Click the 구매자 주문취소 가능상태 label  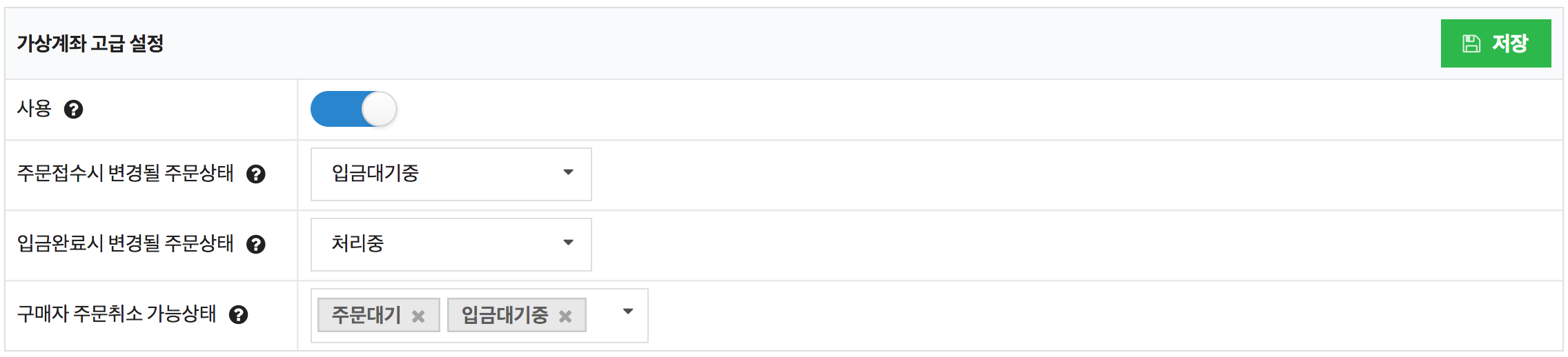tap(116, 314)
